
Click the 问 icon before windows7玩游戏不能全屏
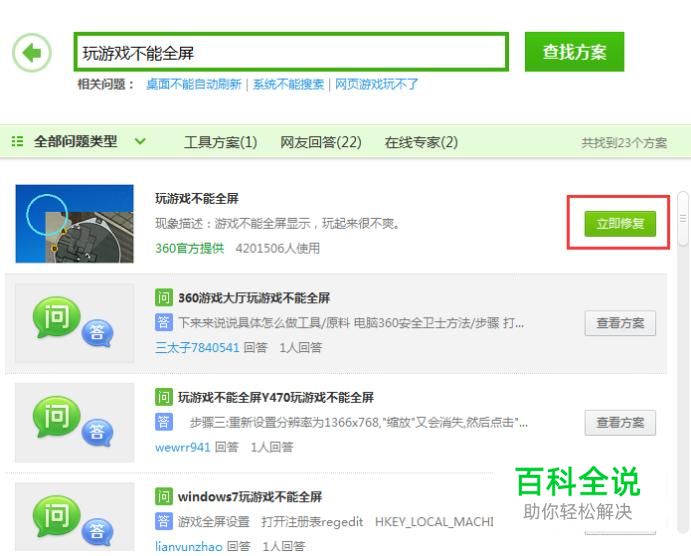[163, 497]
